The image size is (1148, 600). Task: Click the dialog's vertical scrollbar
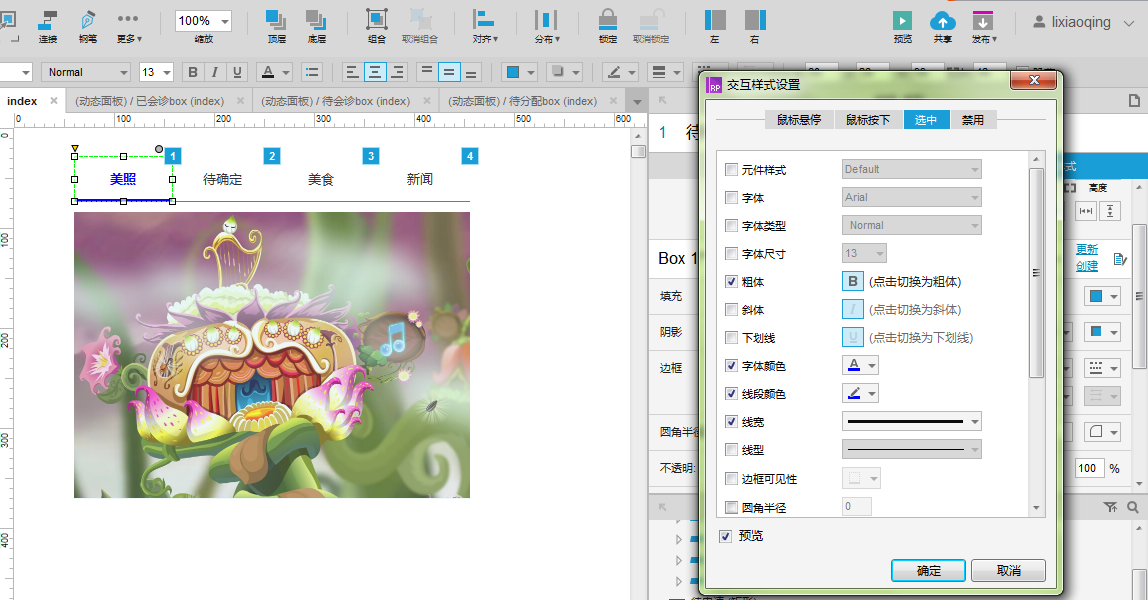coord(1035,273)
